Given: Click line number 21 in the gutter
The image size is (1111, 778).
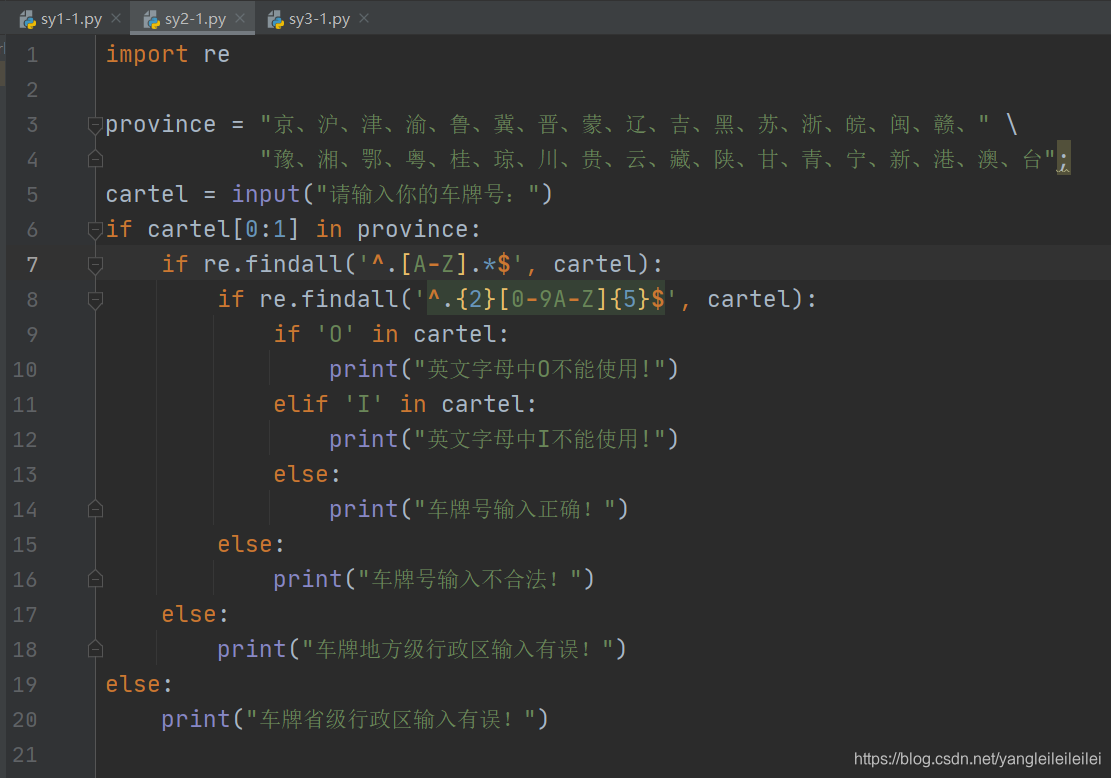Looking at the screenshot, I should pos(25,755).
